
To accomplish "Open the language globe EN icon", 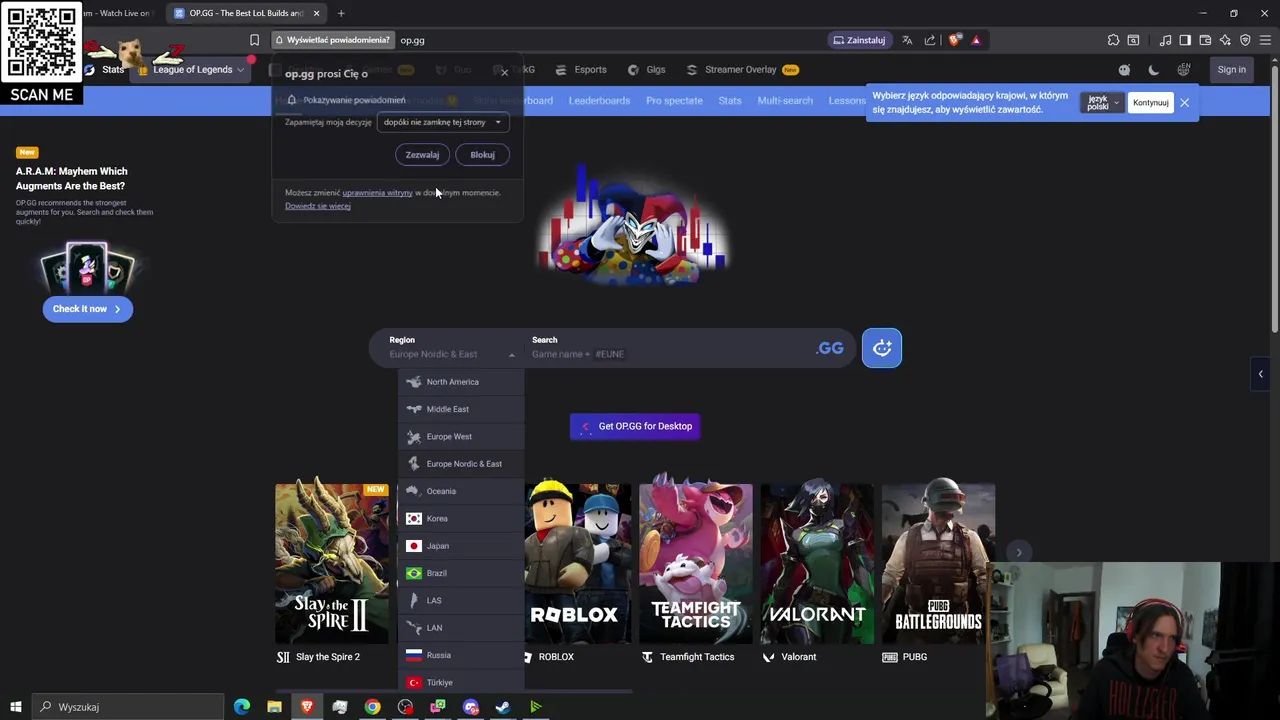I will point(1184,70).
